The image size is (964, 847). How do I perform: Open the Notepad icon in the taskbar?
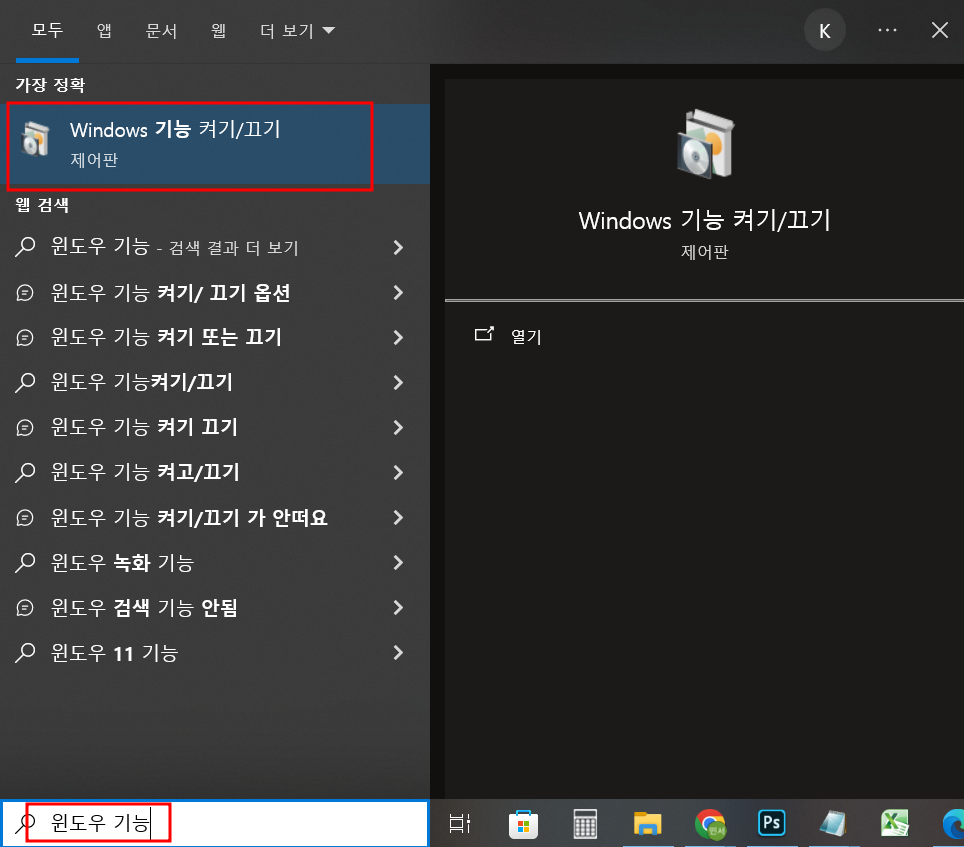pos(833,824)
